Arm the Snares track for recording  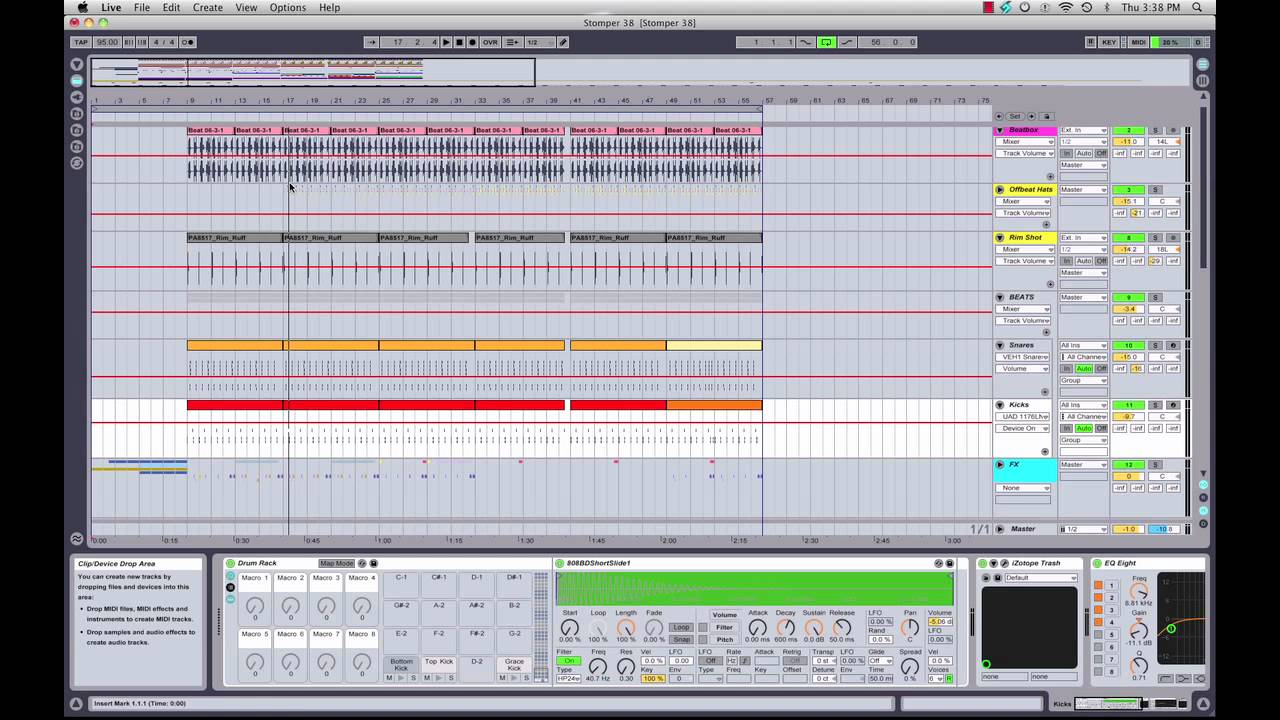(x=1173, y=345)
